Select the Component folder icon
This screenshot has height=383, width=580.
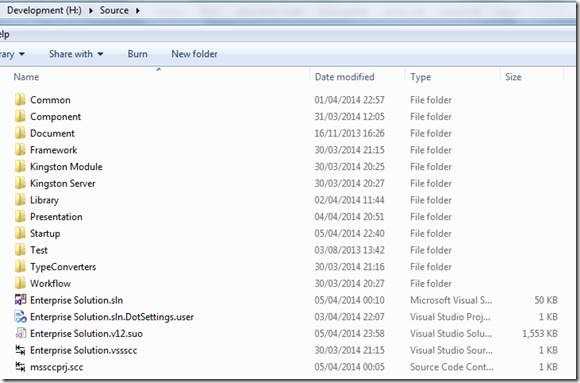click(20, 116)
